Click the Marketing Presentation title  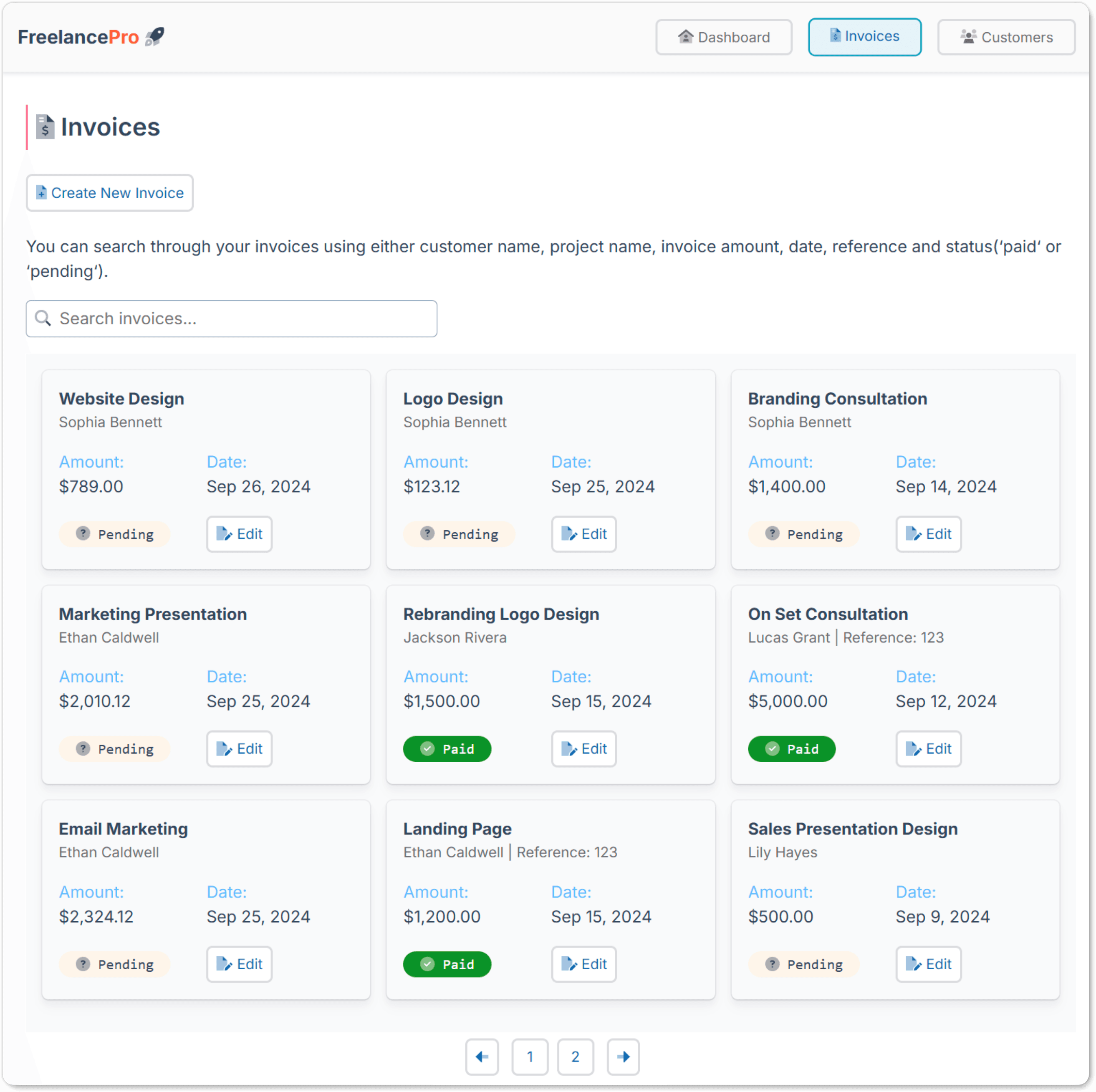153,614
